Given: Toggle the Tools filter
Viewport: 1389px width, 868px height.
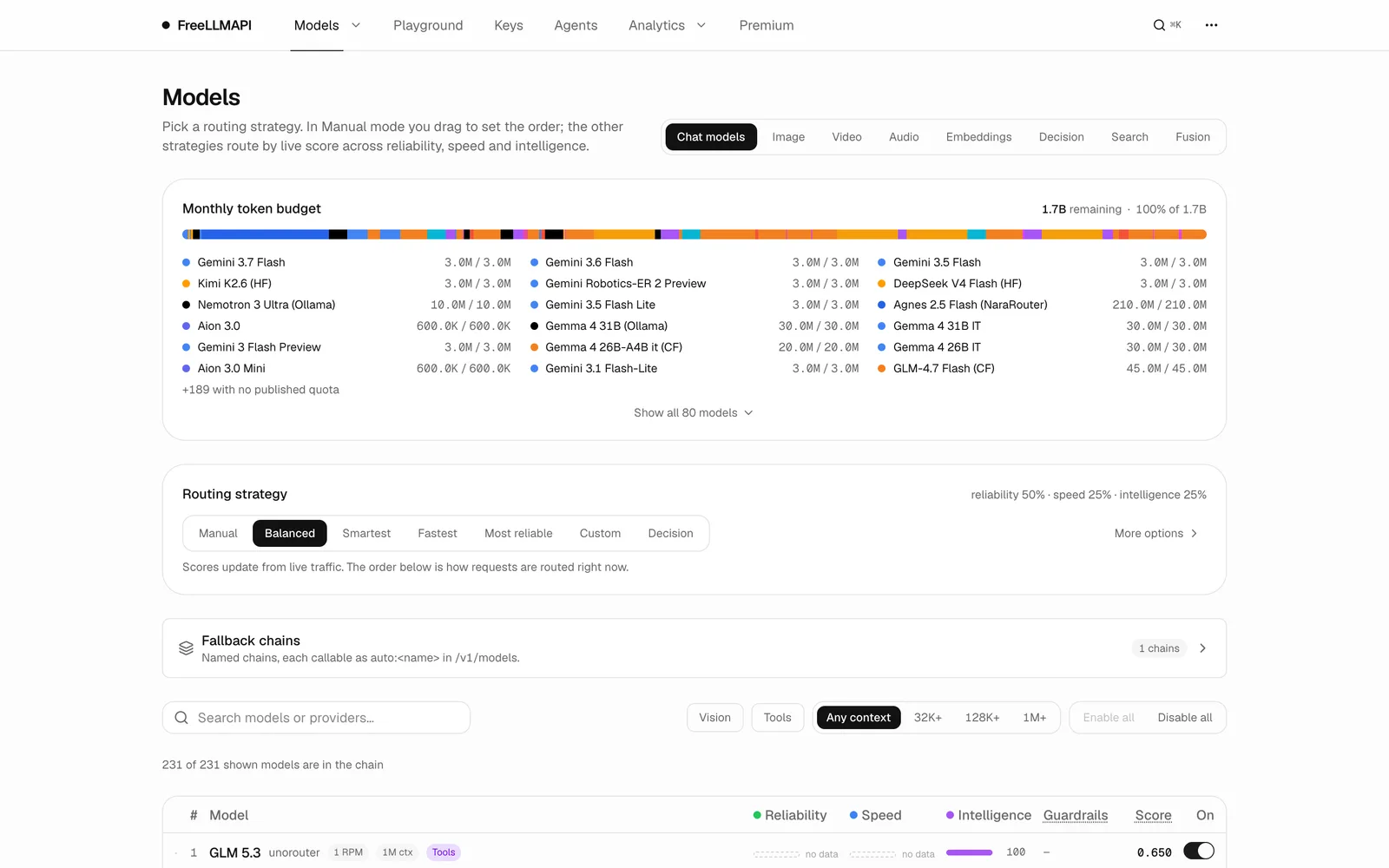Looking at the screenshot, I should coord(778,718).
